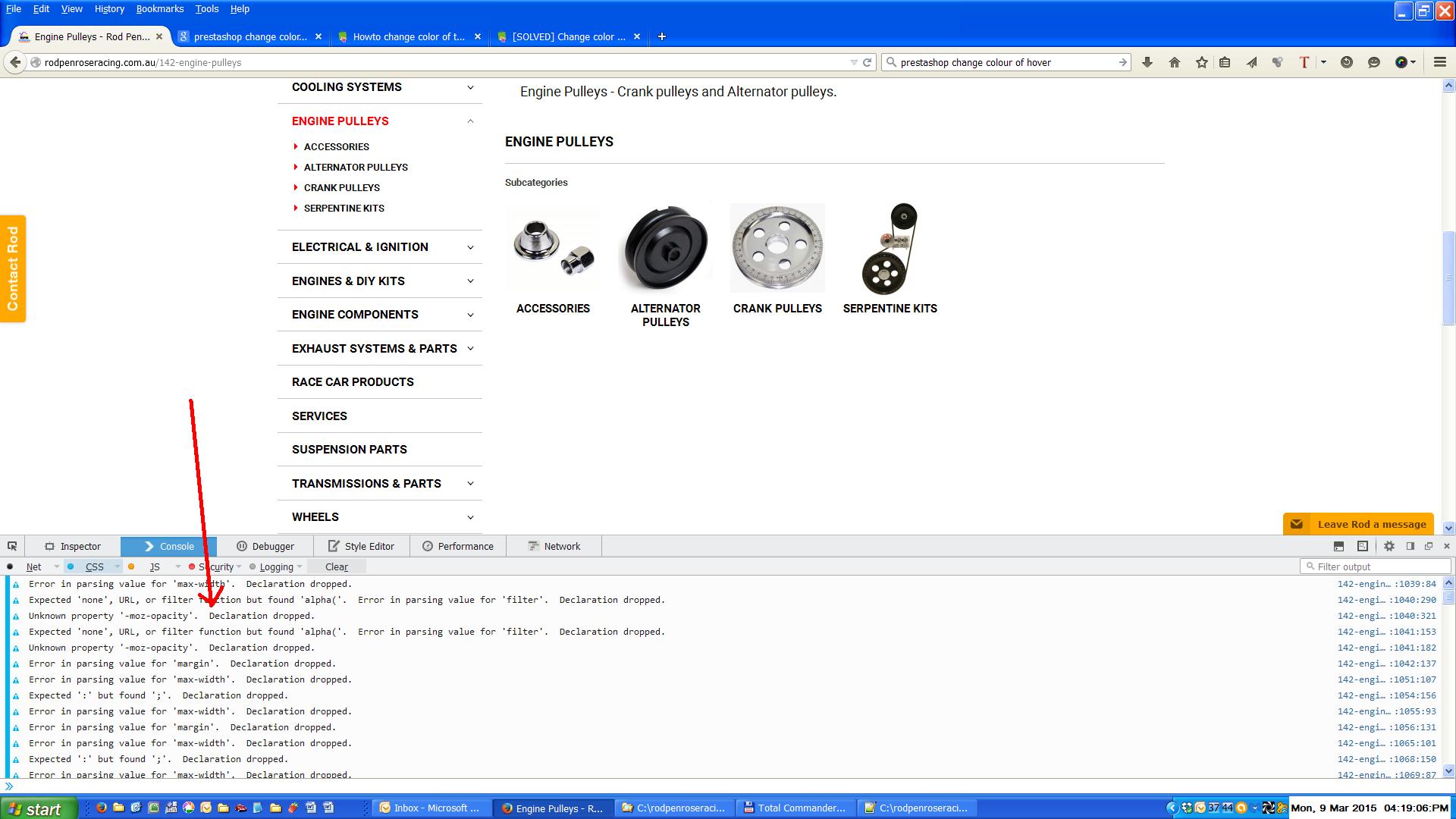Viewport: 1456px width, 819px height.
Task: Click the bookmark star icon
Action: click(x=1202, y=62)
